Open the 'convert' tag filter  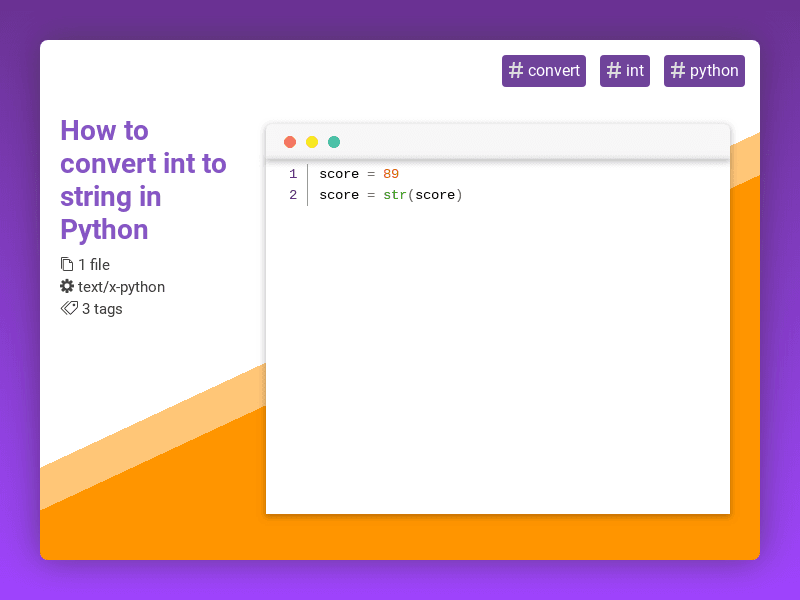pos(544,71)
